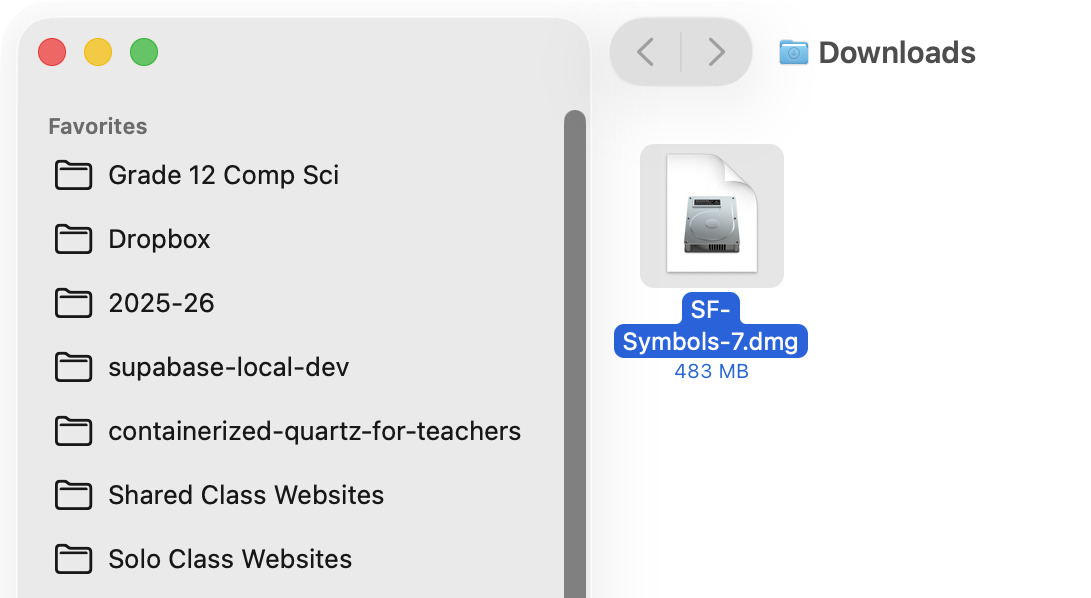This screenshot has width=1091, height=598.
Task: Open containerized-quartz-for-teachers from Favorites
Action: 314,431
